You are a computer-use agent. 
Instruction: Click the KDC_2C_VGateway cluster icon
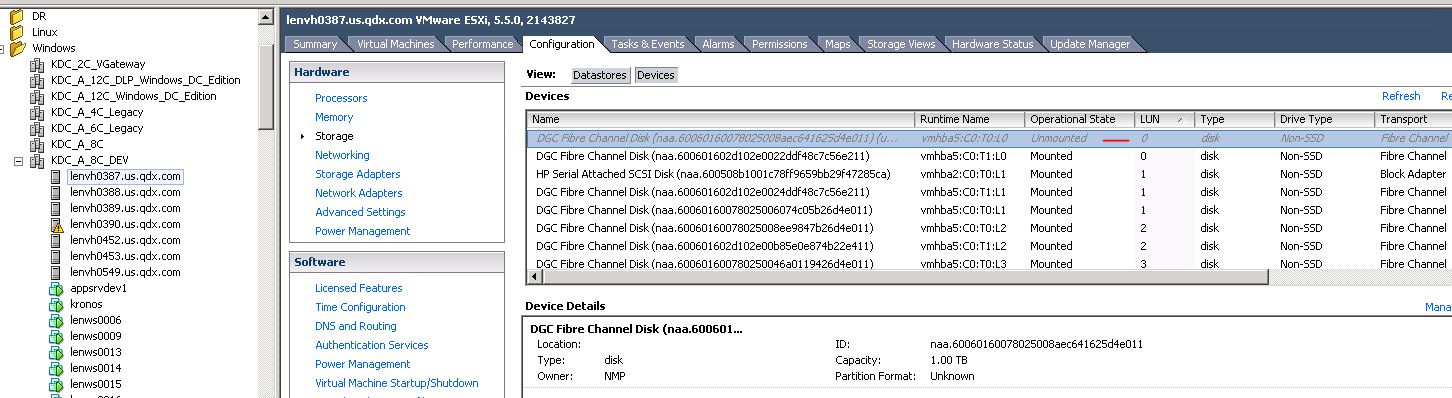38,64
